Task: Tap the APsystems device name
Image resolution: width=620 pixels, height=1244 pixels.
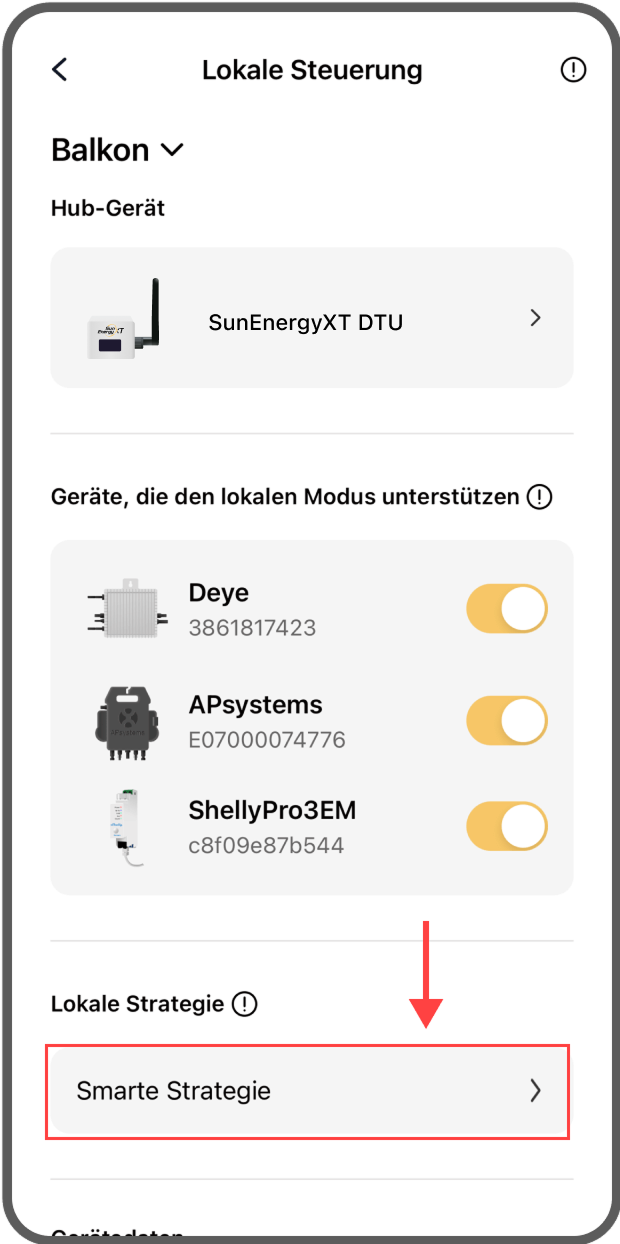Action: (255, 705)
